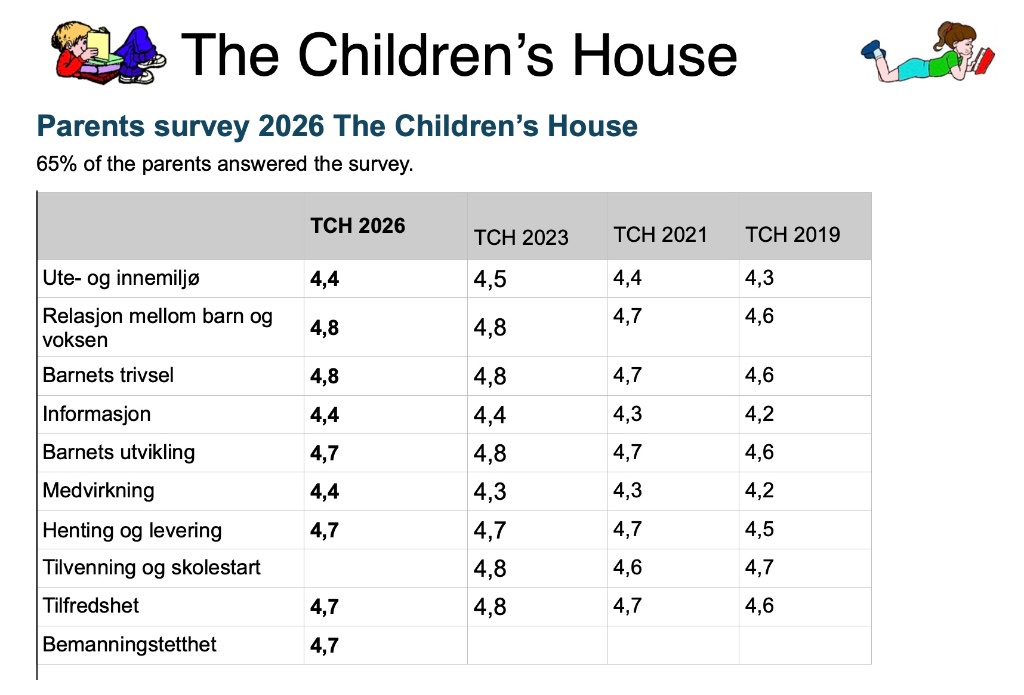Select 'Relasjon mellom barn og voksen' row label
This screenshot has height=695, width=1024.
157,327
